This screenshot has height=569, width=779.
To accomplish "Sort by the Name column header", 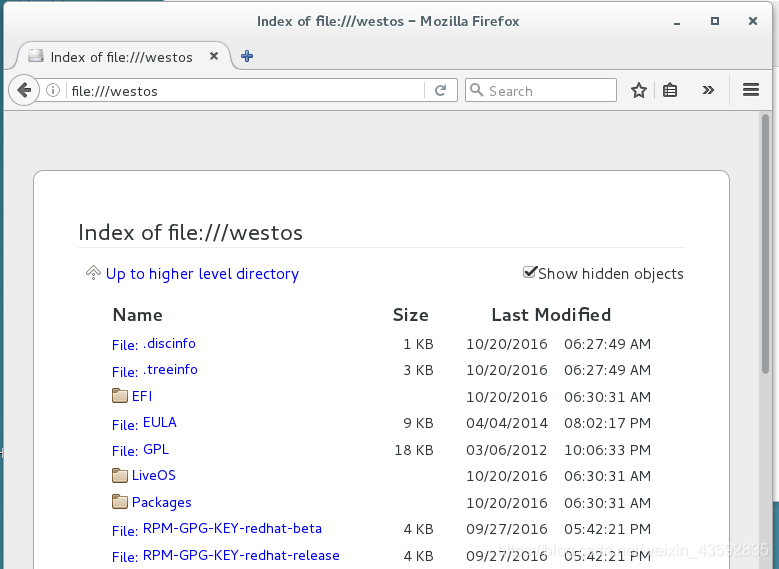I will point(138,315).
